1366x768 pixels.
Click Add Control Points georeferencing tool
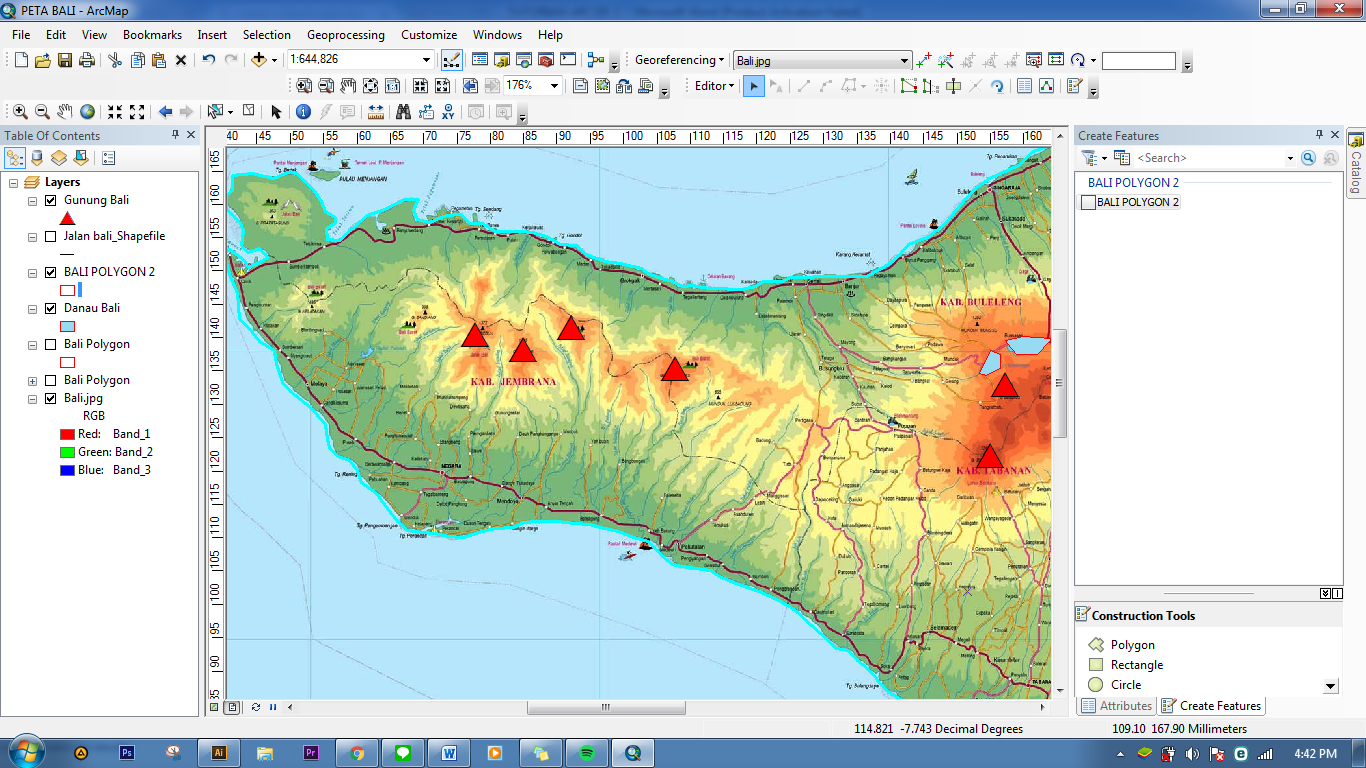(x=923, y=60)
